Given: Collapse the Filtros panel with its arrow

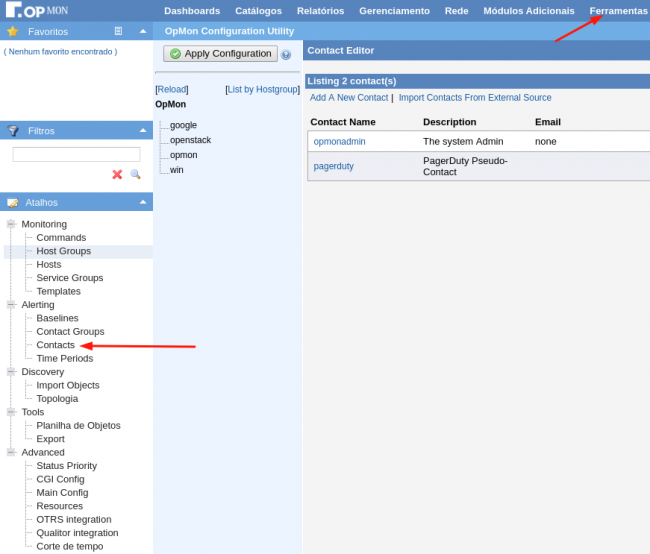Looking at the screenshot, I should (142, 130).
